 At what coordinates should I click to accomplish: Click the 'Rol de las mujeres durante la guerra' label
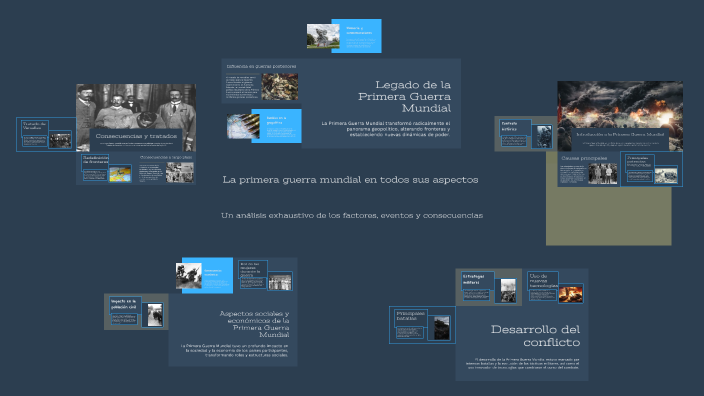(x=250, y=269)
